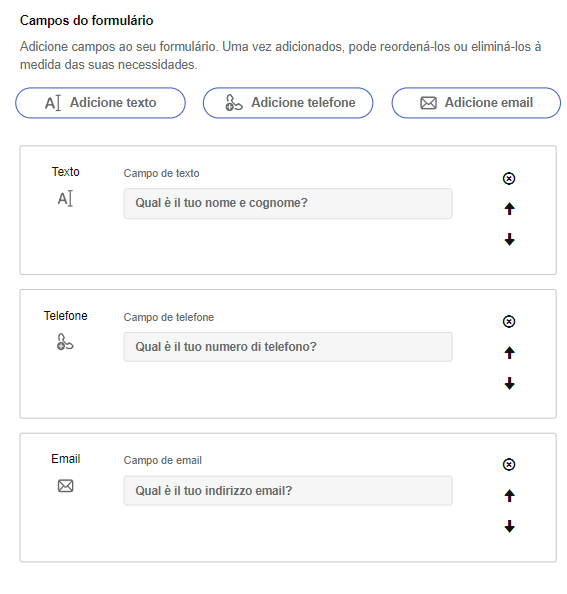Select the Campos do formulário heading
This screenshot has width=567, height=594.
pos(86,20)
